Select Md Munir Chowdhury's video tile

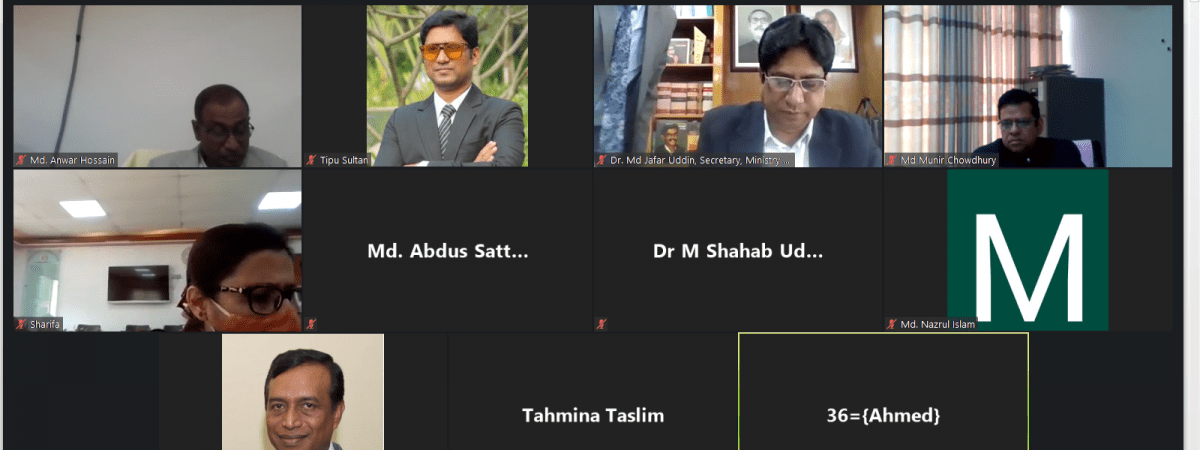[1028, 86]
